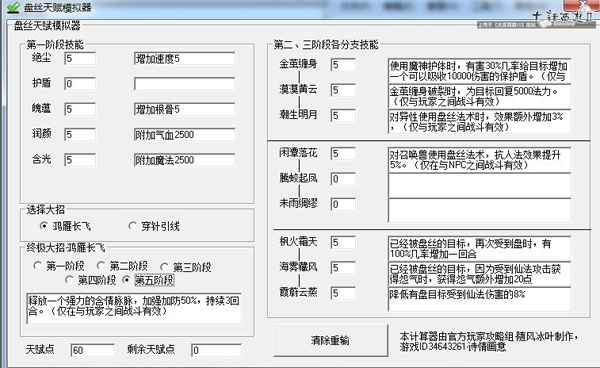The height and width of the screenshot is (368, 600).
Task: Click the 剩余天赋点 remaining points field
Action: click(x=216, y=350)
